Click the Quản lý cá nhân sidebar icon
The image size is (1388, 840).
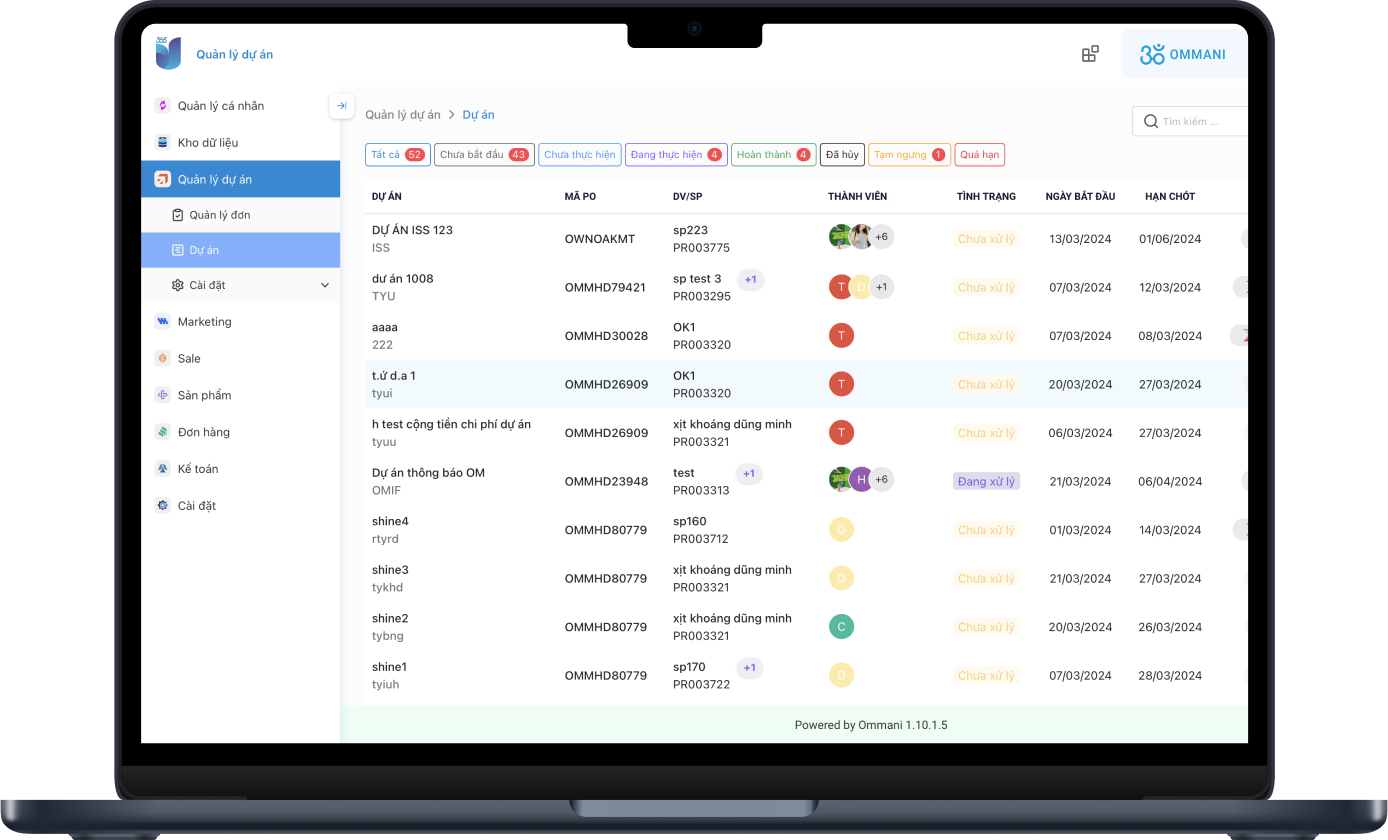coord(163,106)
